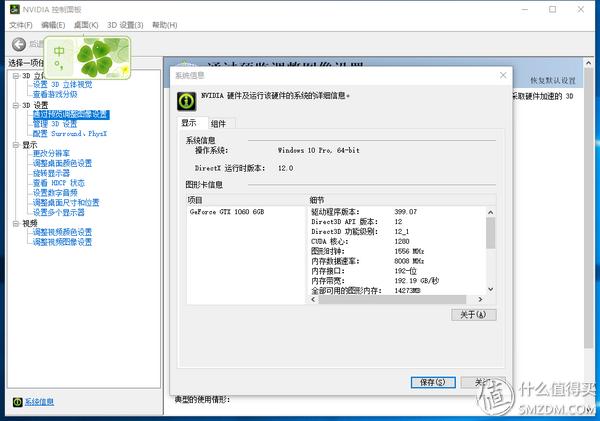Close the 系统信息 dialog with X

pyautogui.click(x=503, y=75)
